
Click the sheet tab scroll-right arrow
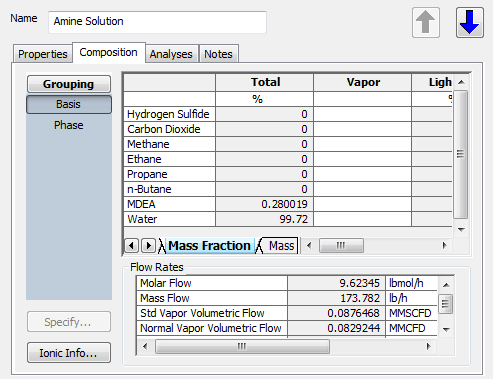tap(148, 246)
